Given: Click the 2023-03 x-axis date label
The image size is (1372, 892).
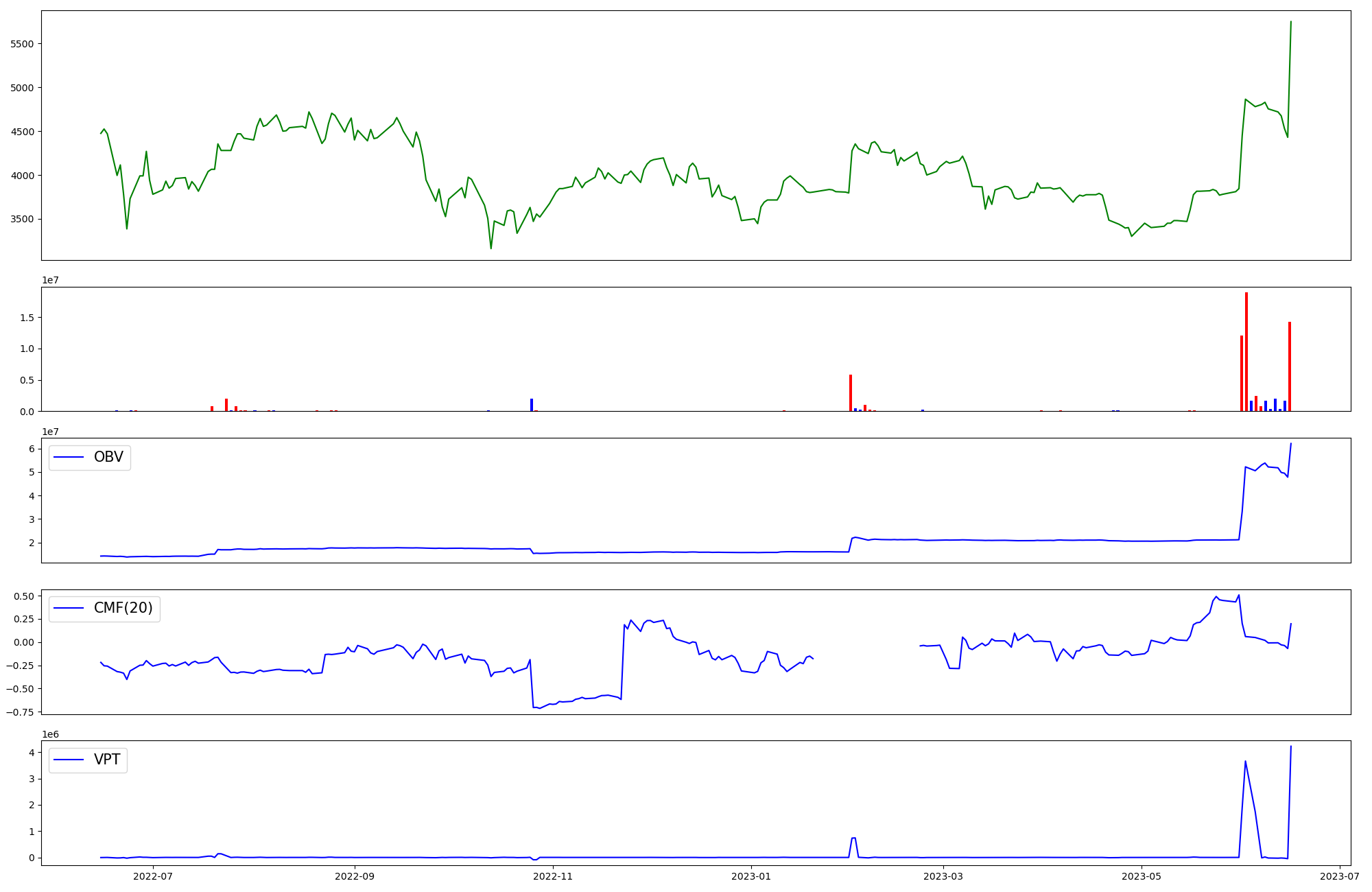Looking at the screenshot, I should (943, 876).
